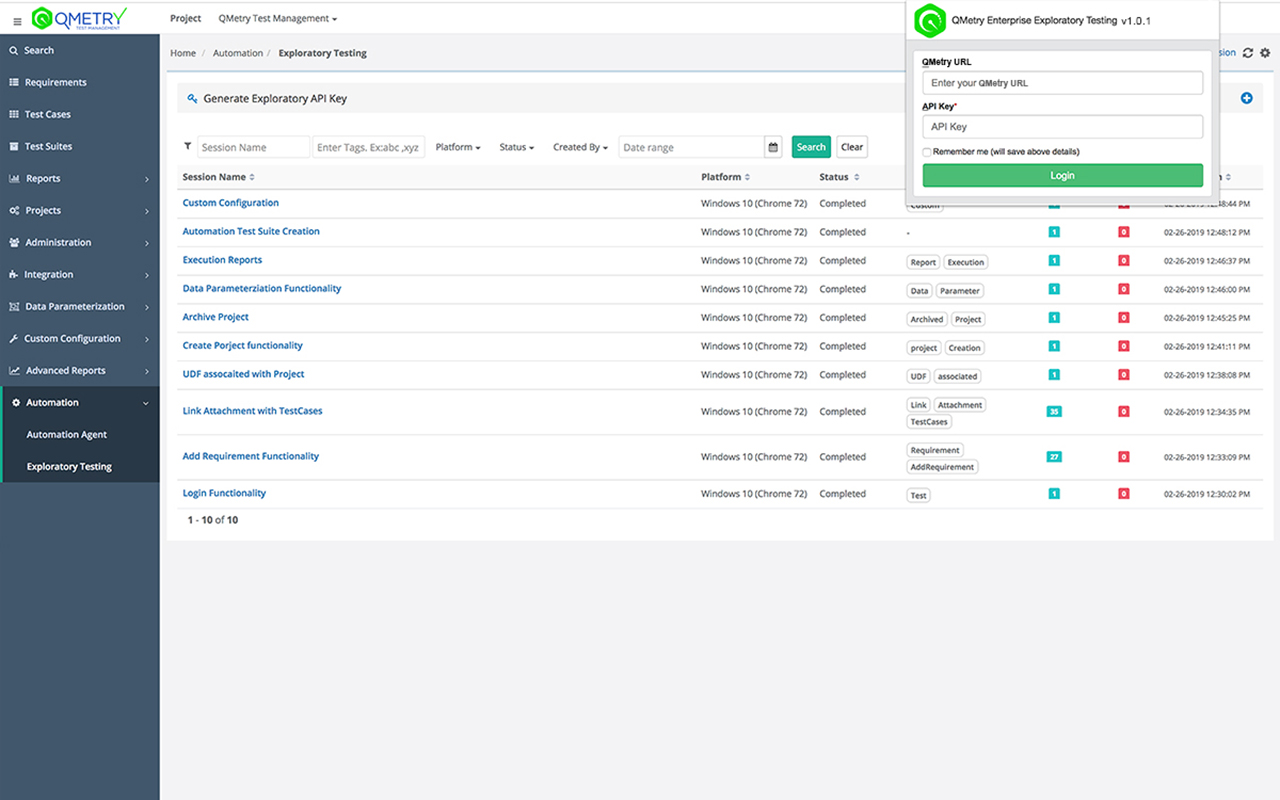Open Data Parameterziation Functionality session
Screen dimensions: 1280x800
(x=262, y=288)
